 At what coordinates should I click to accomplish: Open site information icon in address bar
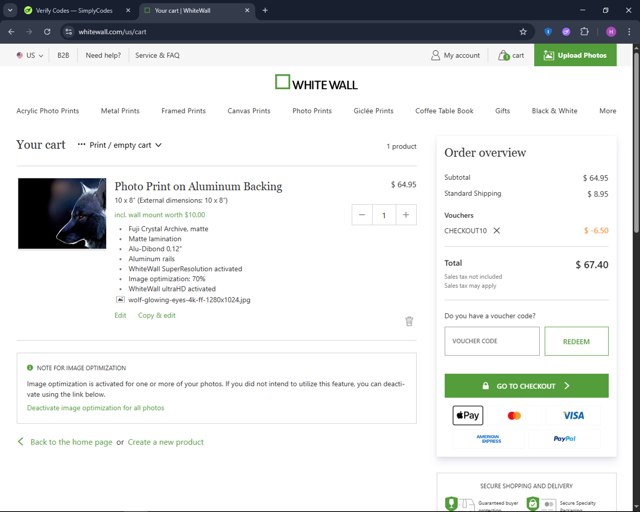point(69,32)
